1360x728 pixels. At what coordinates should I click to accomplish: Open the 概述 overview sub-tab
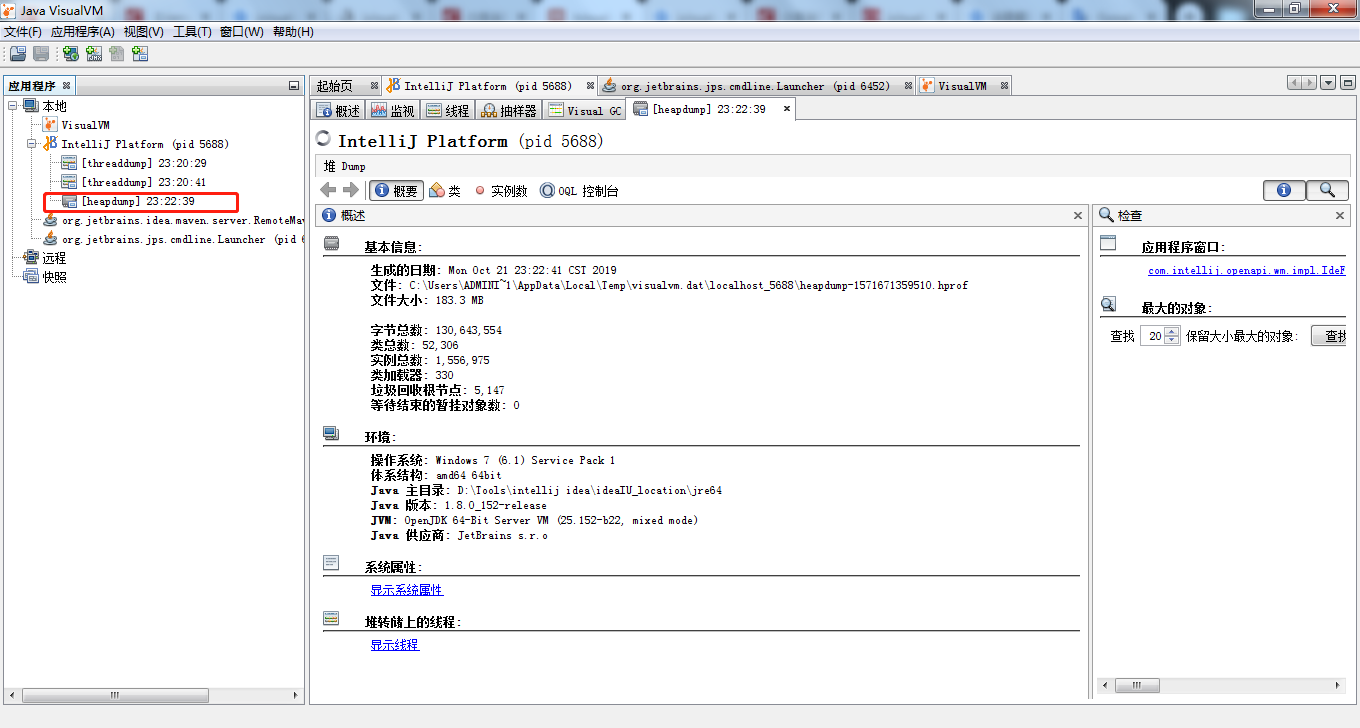click(338, 110)
